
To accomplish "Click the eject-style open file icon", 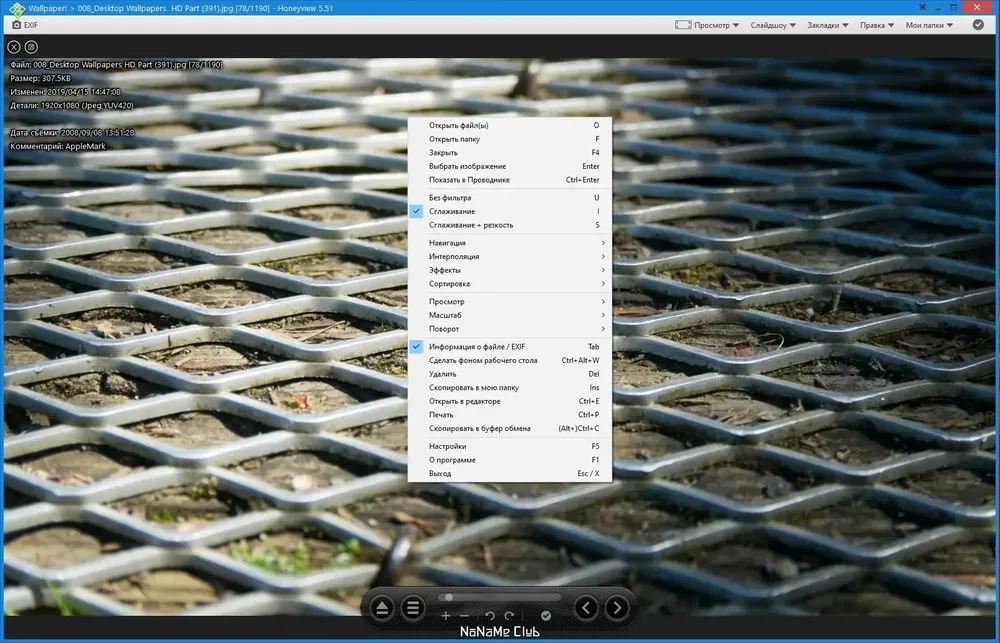I will coord(382,608).
